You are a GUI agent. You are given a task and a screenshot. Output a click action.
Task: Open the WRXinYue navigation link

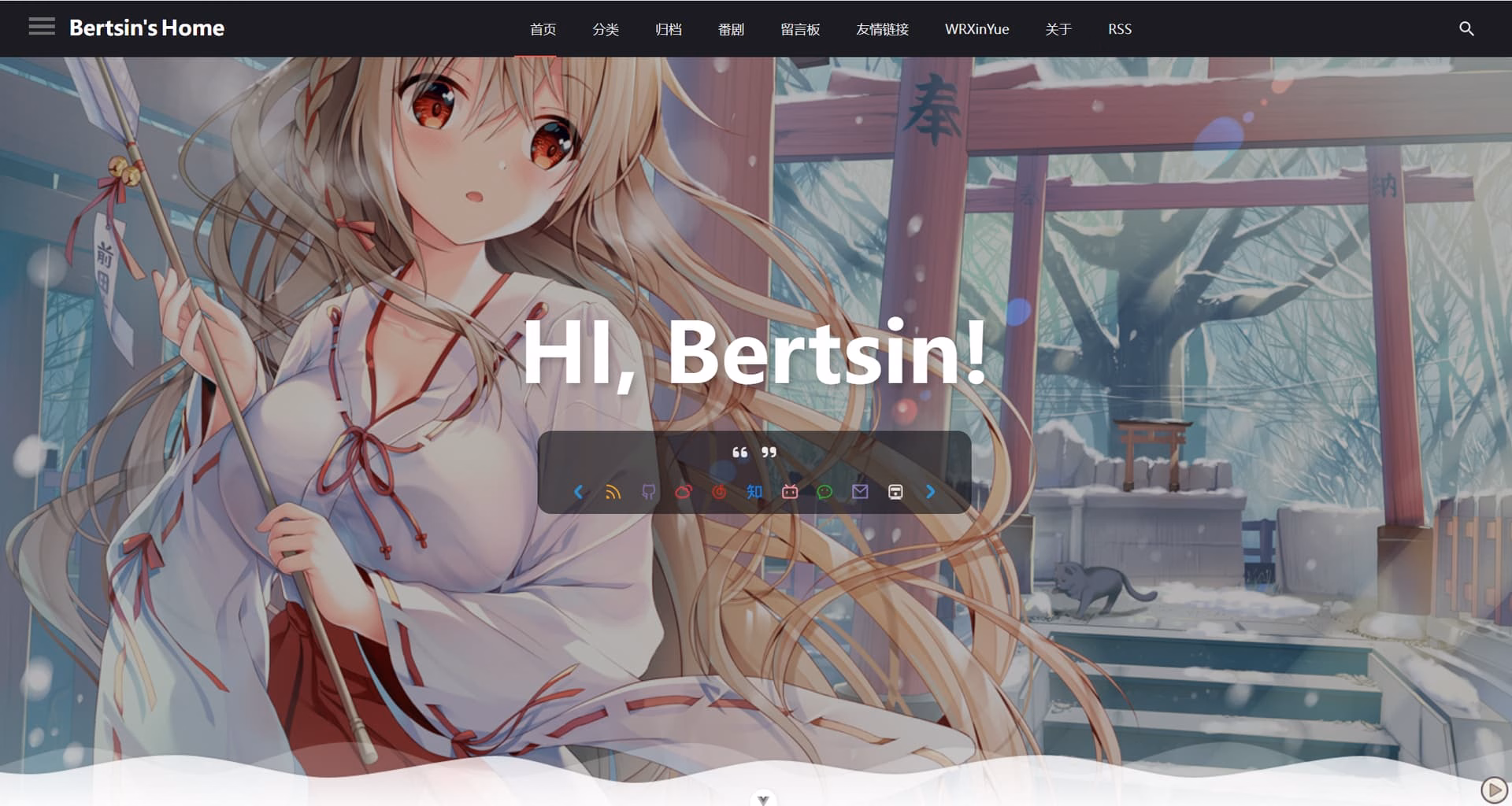977,29
